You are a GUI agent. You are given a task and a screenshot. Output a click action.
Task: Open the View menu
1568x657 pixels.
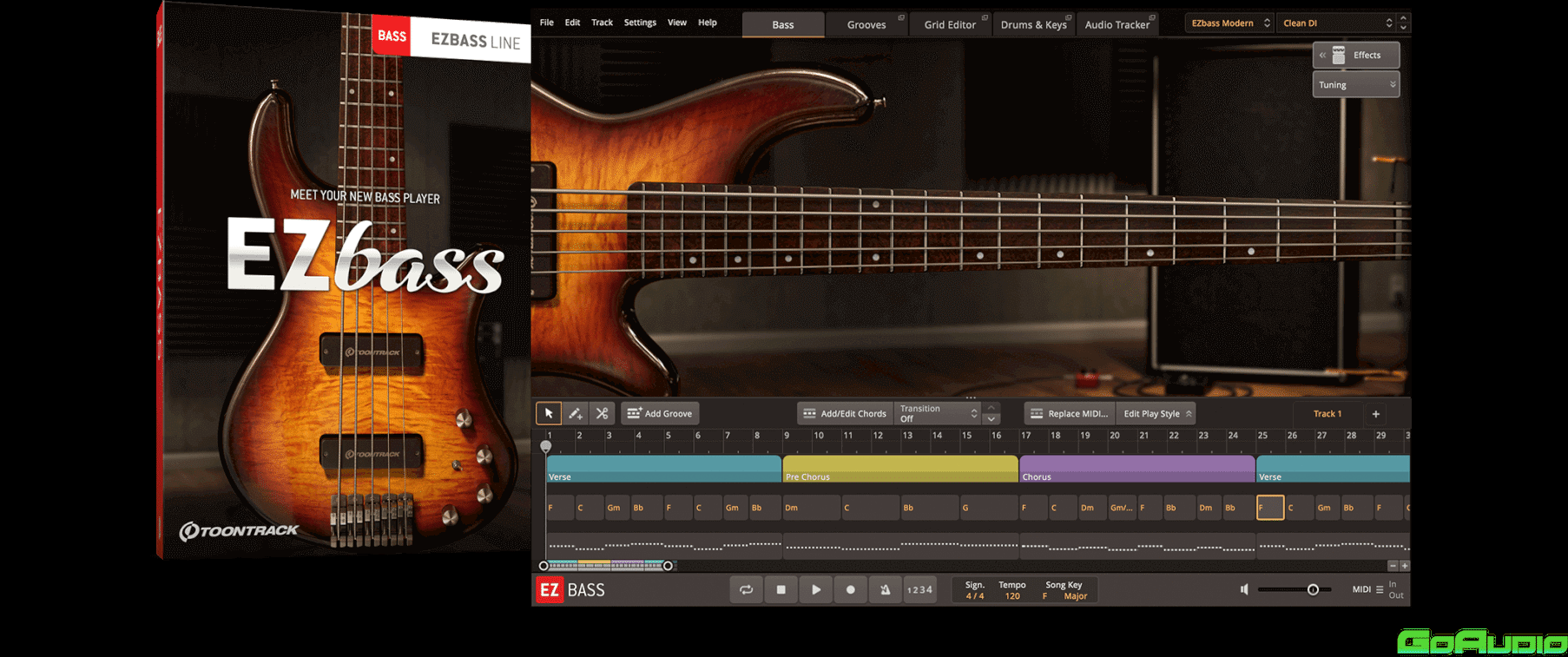[x=677, y=23]
